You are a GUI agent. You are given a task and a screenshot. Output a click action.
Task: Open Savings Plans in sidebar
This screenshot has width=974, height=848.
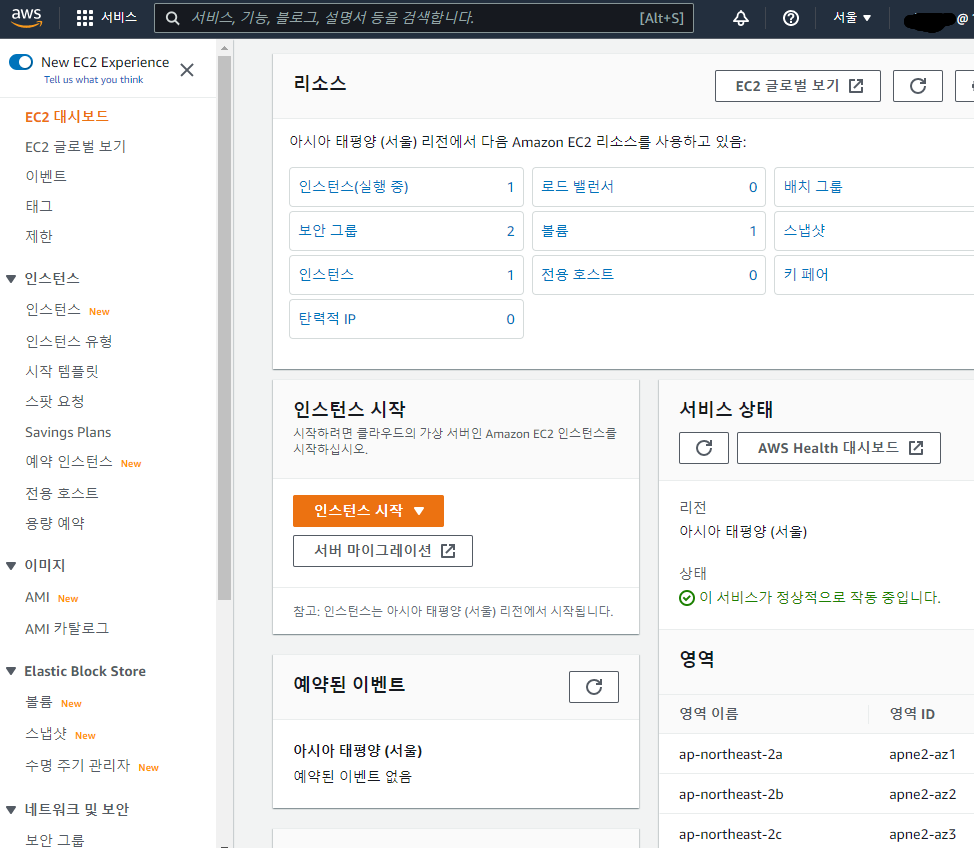68,432
